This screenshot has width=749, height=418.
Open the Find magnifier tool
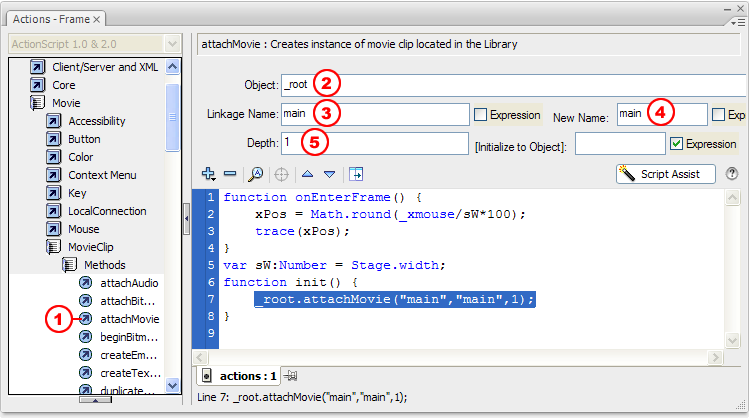(256, 173)
